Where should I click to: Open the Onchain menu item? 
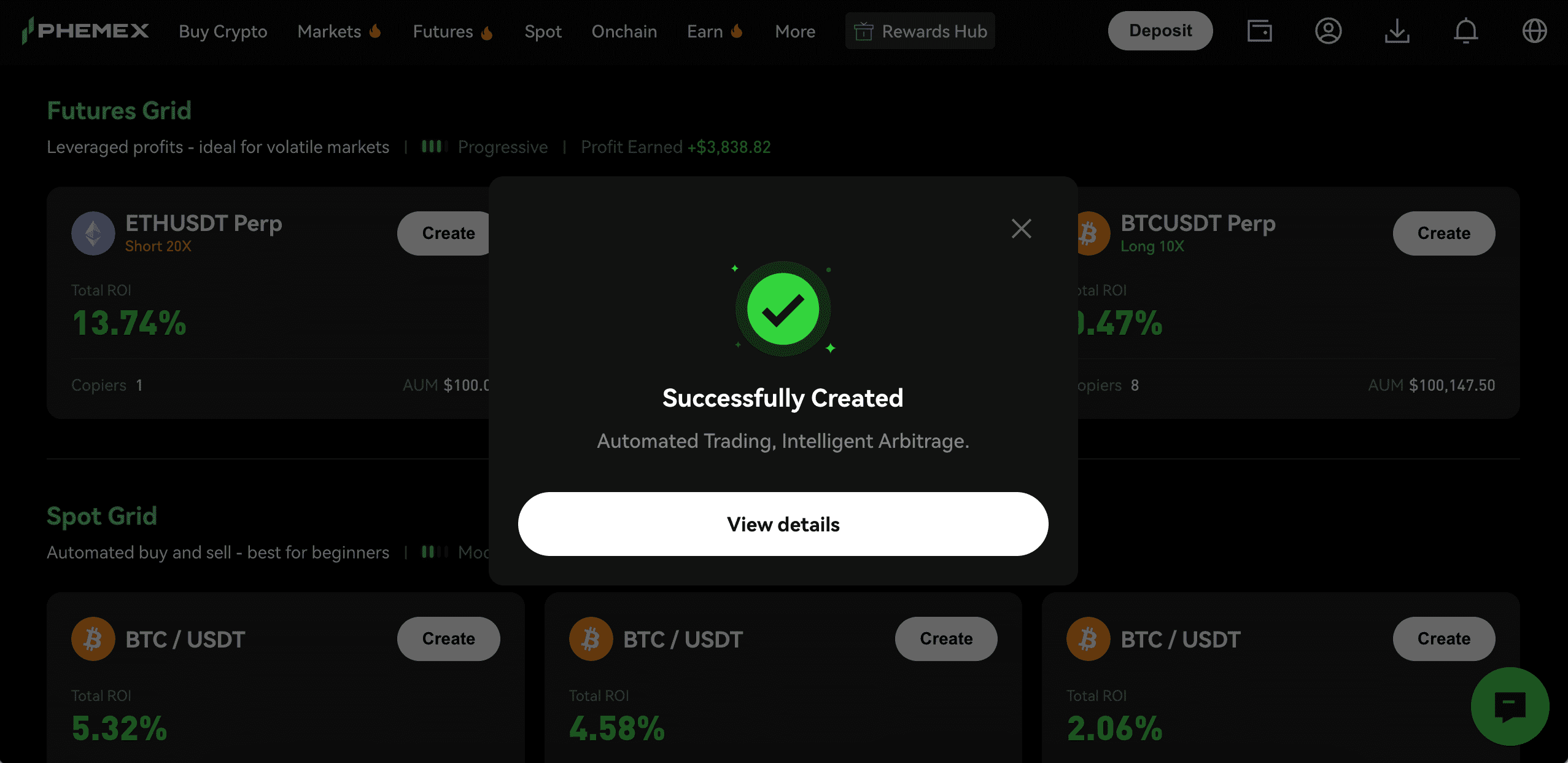coord(624,31)
